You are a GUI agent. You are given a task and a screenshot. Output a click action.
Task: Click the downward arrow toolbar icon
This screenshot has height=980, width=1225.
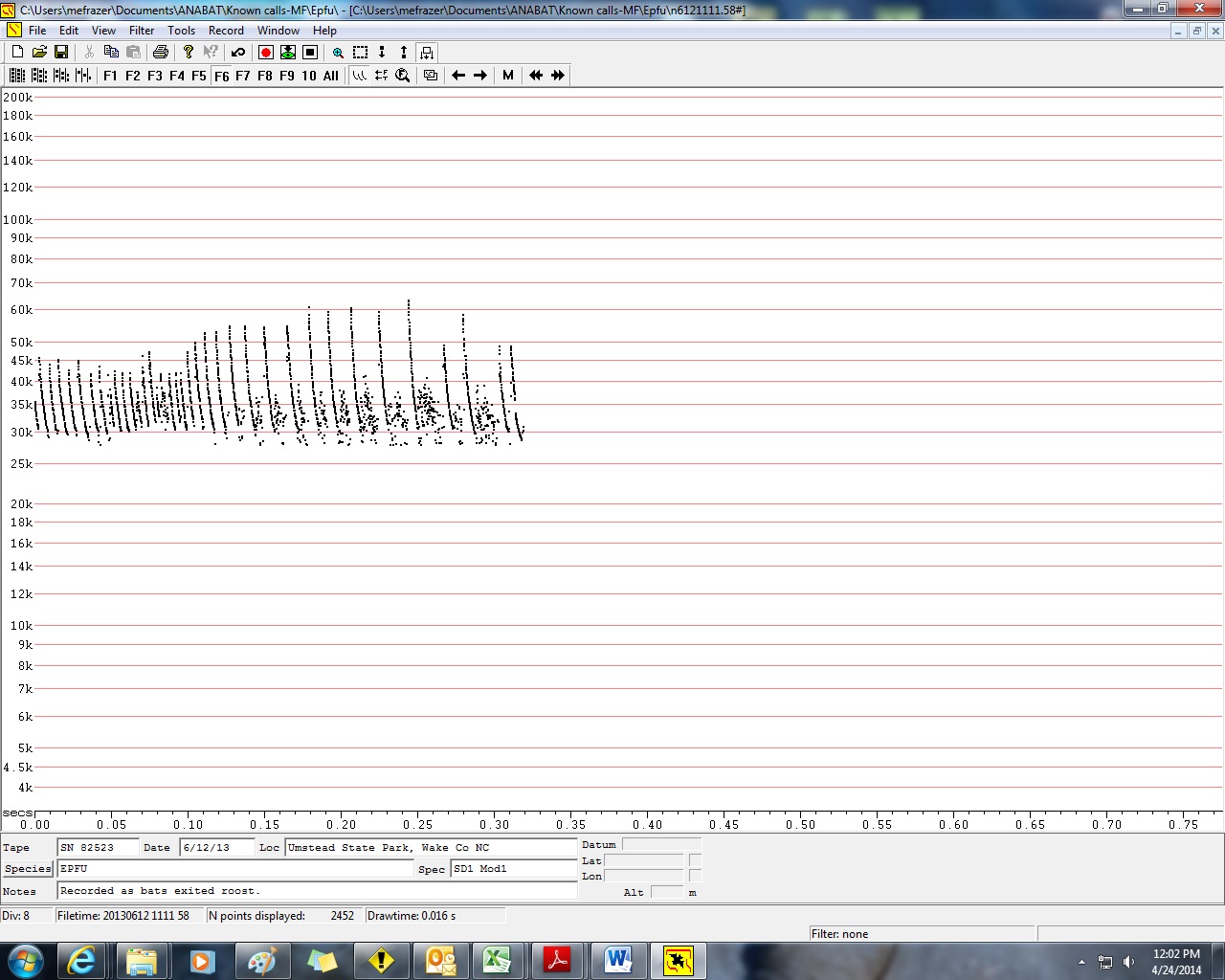[382, 52]
